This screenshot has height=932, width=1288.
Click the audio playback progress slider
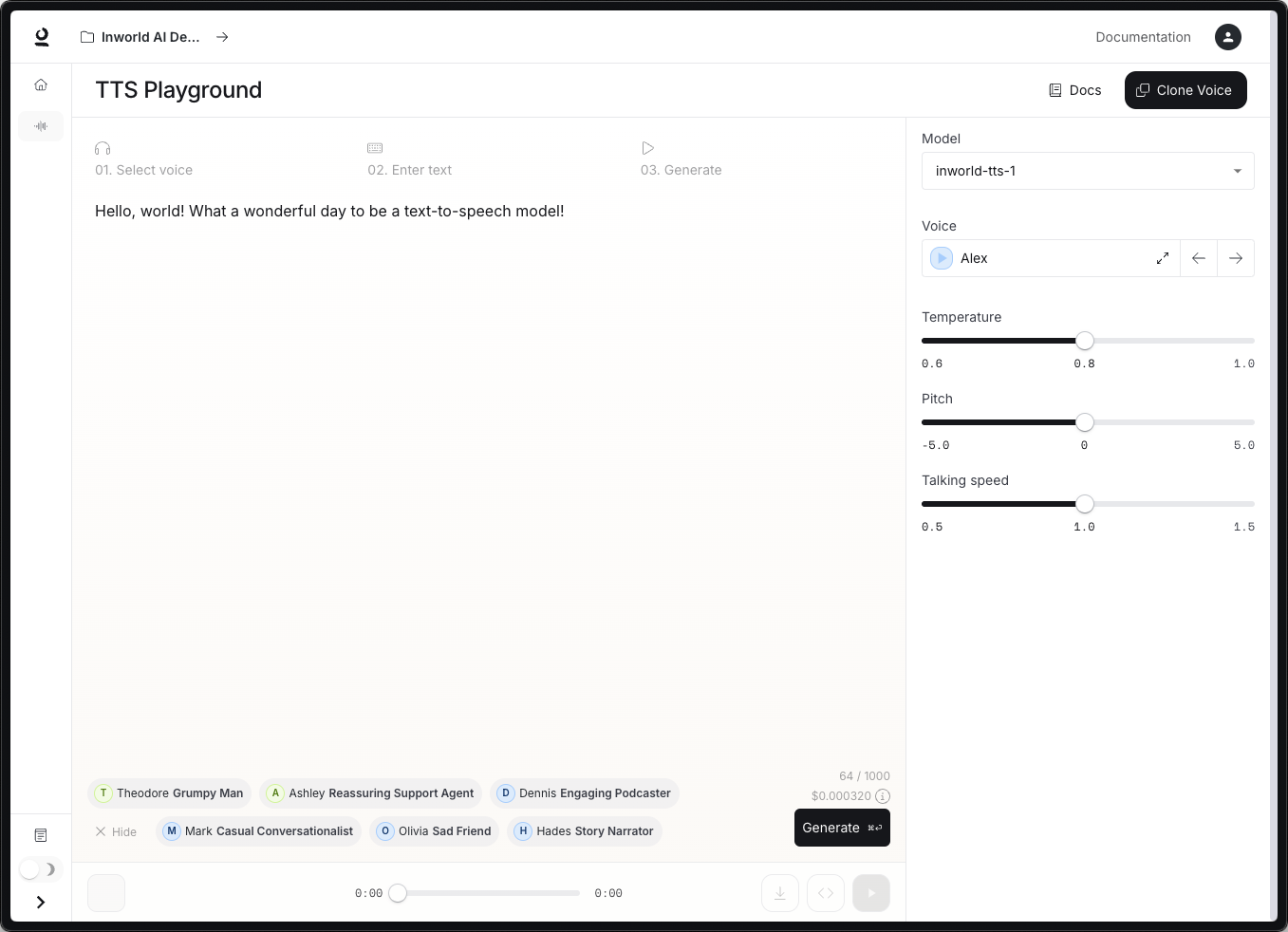tap(489, 893)
